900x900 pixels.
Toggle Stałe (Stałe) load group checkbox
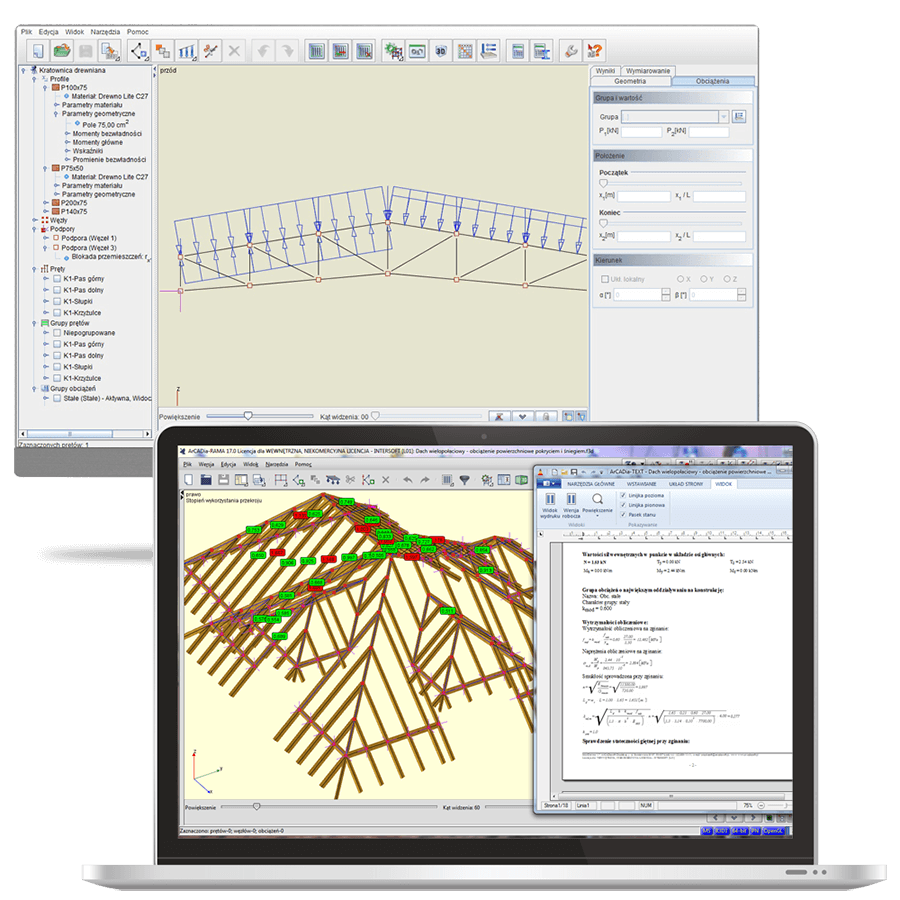click(x=57, y=398)
